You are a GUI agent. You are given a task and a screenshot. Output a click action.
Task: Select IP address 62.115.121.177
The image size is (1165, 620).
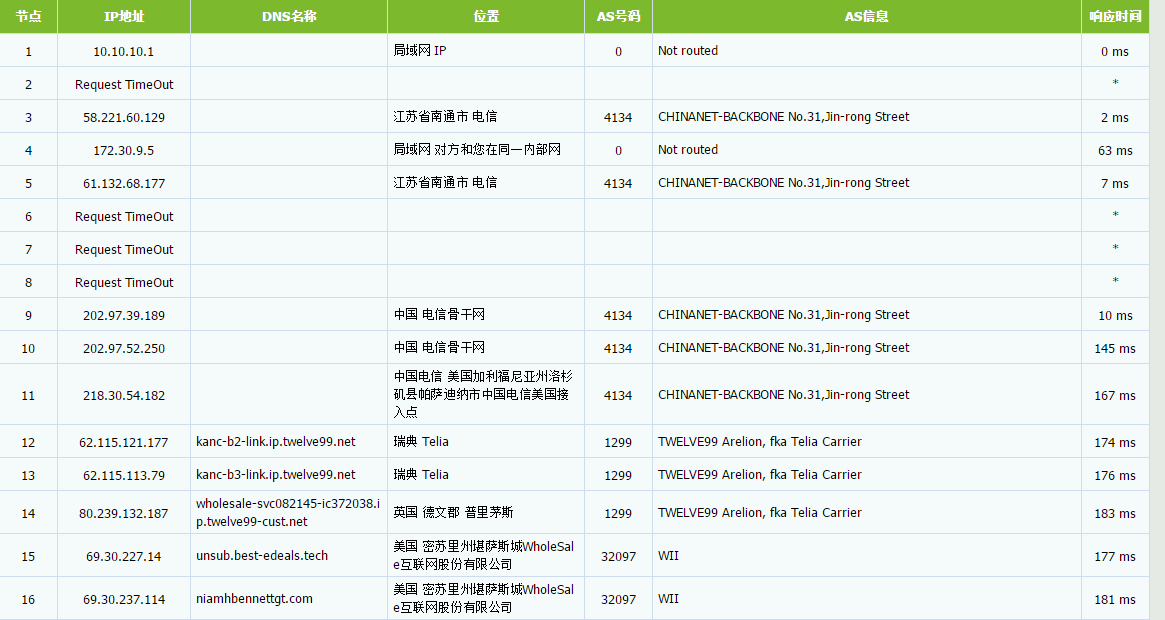[x=124, y=442]
